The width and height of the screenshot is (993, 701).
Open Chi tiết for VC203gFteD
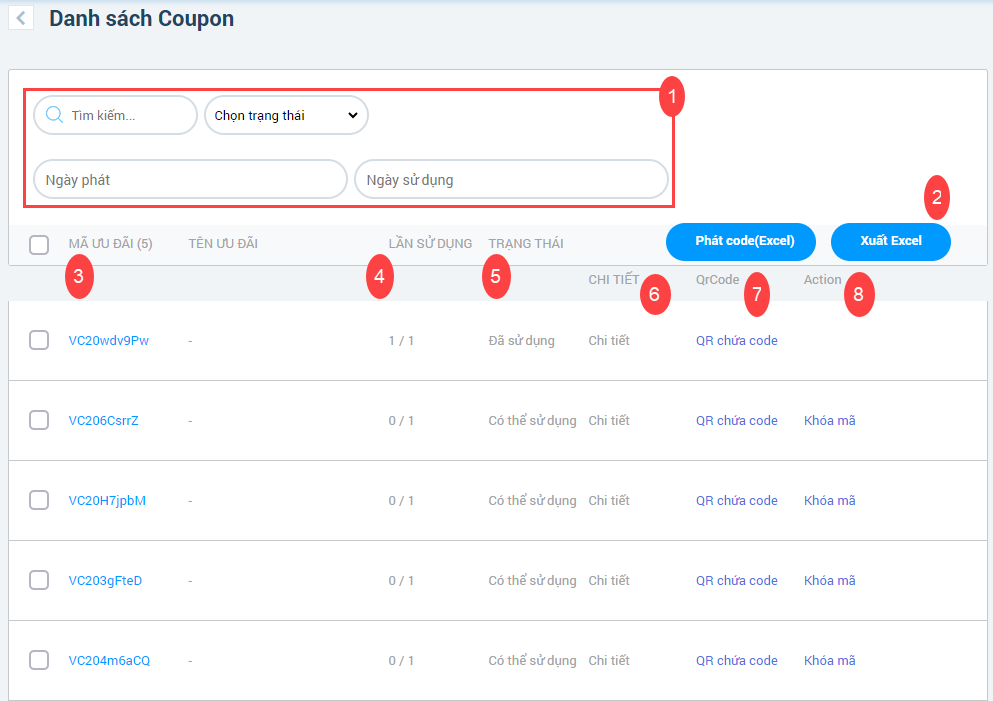[609, 581]
